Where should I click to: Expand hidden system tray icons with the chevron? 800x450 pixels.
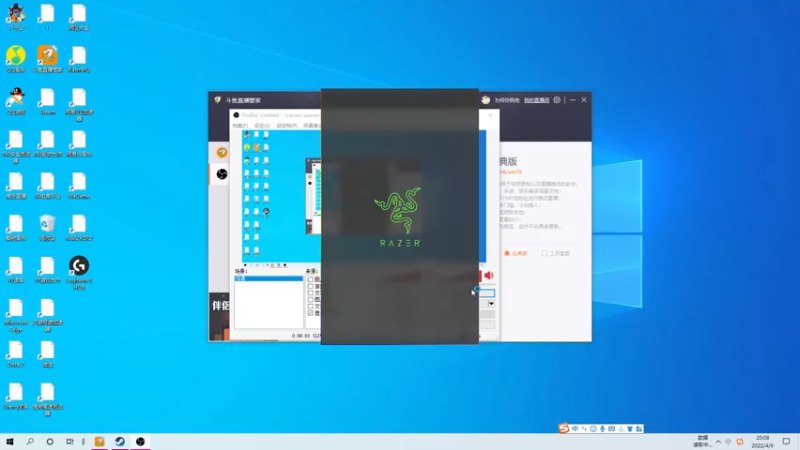718,442
